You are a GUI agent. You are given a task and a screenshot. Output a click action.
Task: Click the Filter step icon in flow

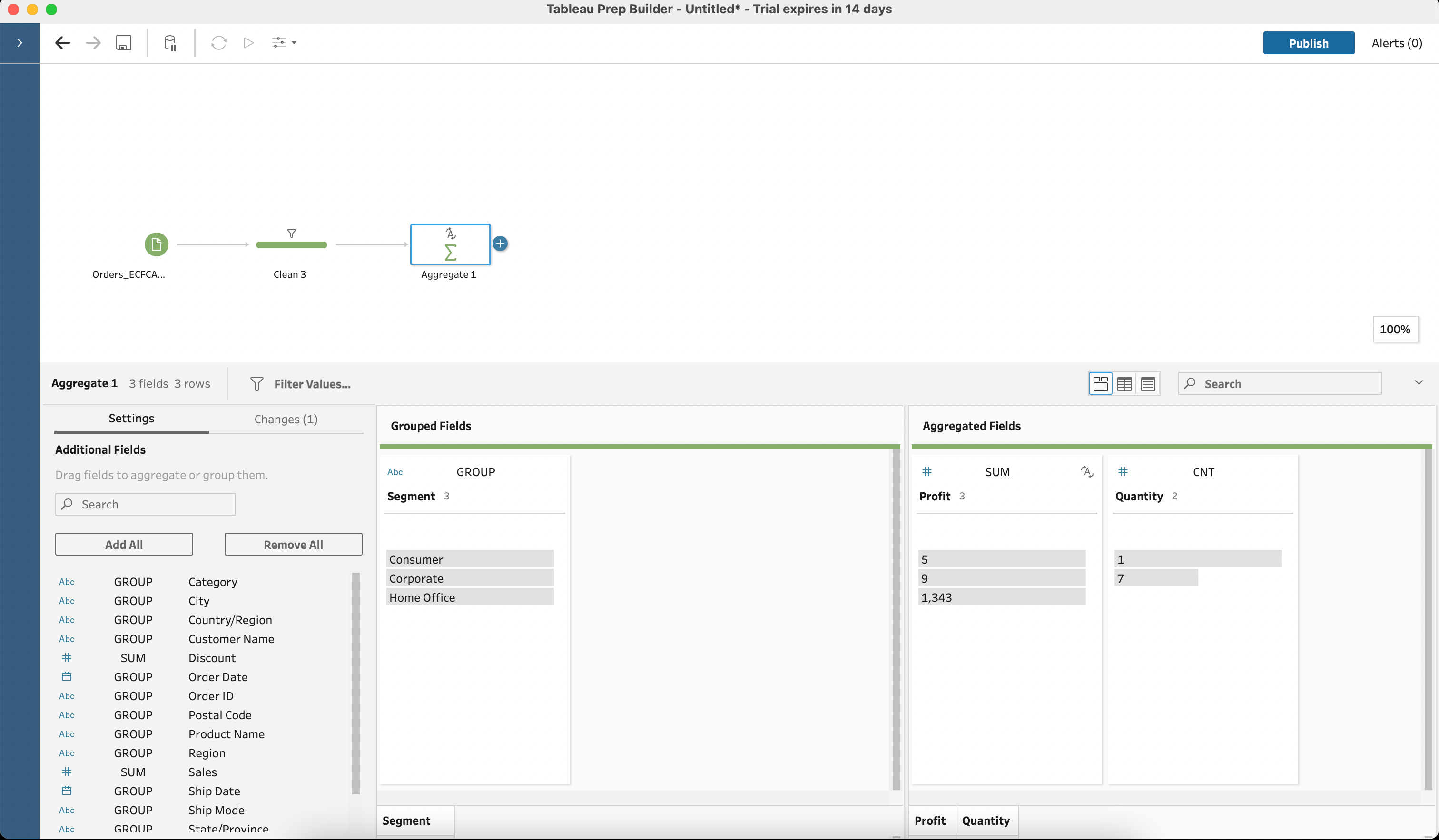coord(291,233)
